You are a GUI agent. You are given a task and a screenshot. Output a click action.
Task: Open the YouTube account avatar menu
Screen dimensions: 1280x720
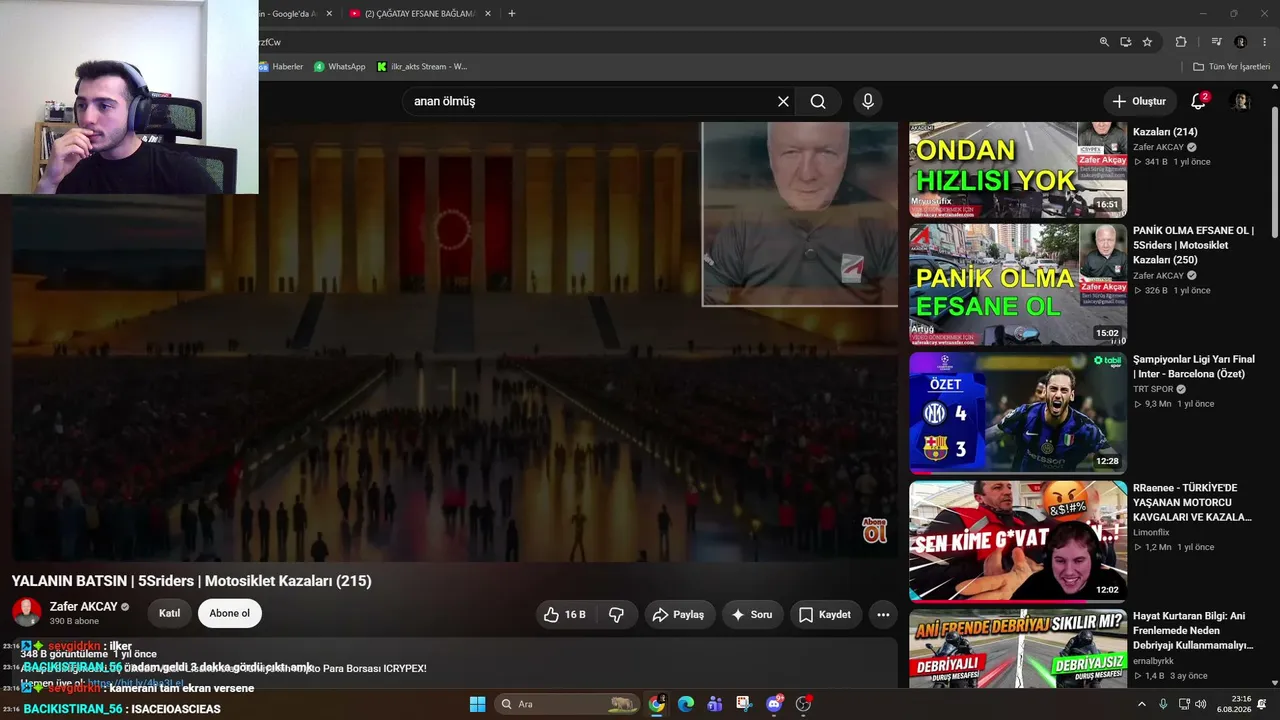click(1240, 101)
